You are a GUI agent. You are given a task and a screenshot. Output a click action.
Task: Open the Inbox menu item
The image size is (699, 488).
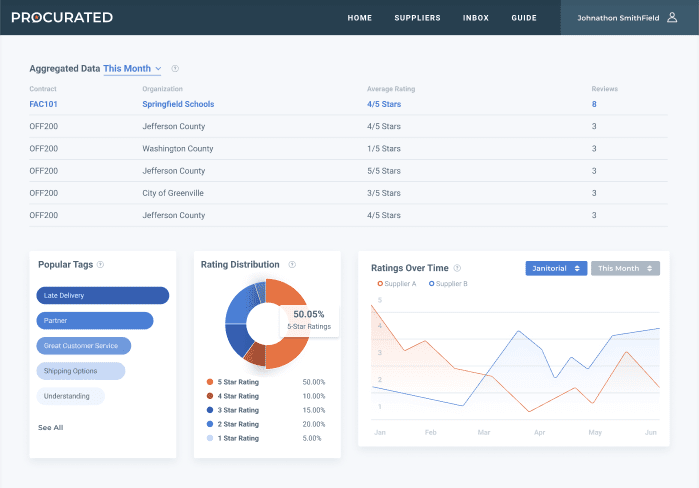click(476, 18)
